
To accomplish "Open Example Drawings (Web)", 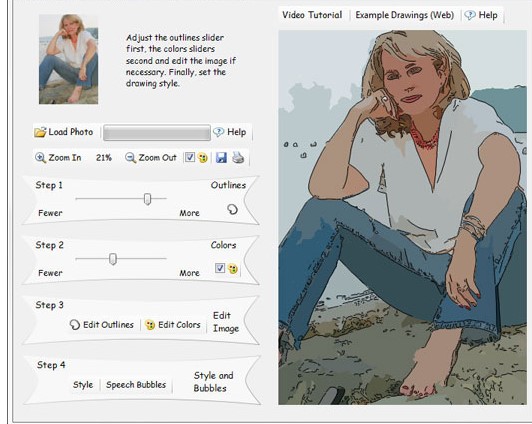I will click(x=404, y=15).
